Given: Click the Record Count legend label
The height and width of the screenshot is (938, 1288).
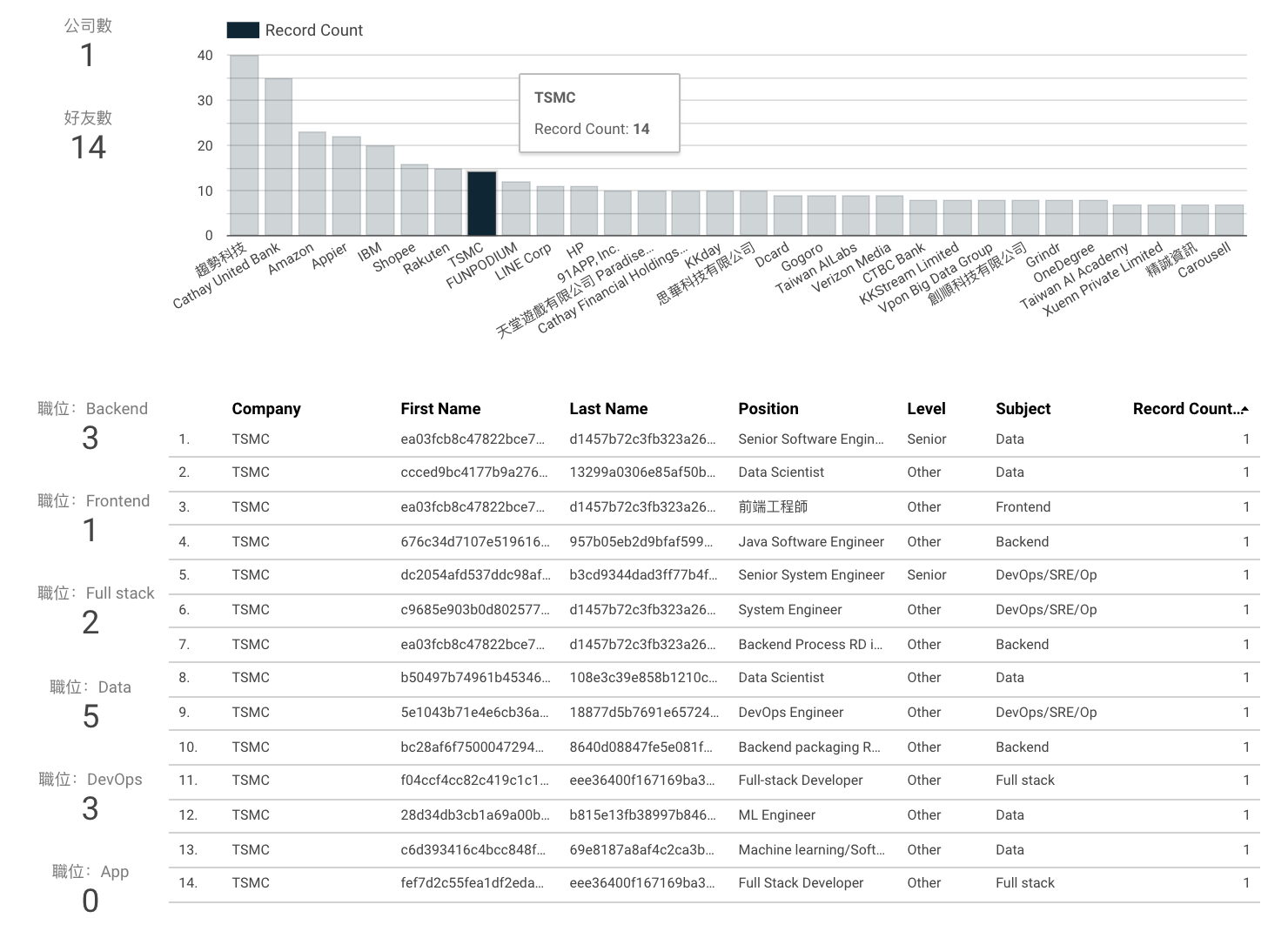Looking at the screenshot, I should click(314, 30).
